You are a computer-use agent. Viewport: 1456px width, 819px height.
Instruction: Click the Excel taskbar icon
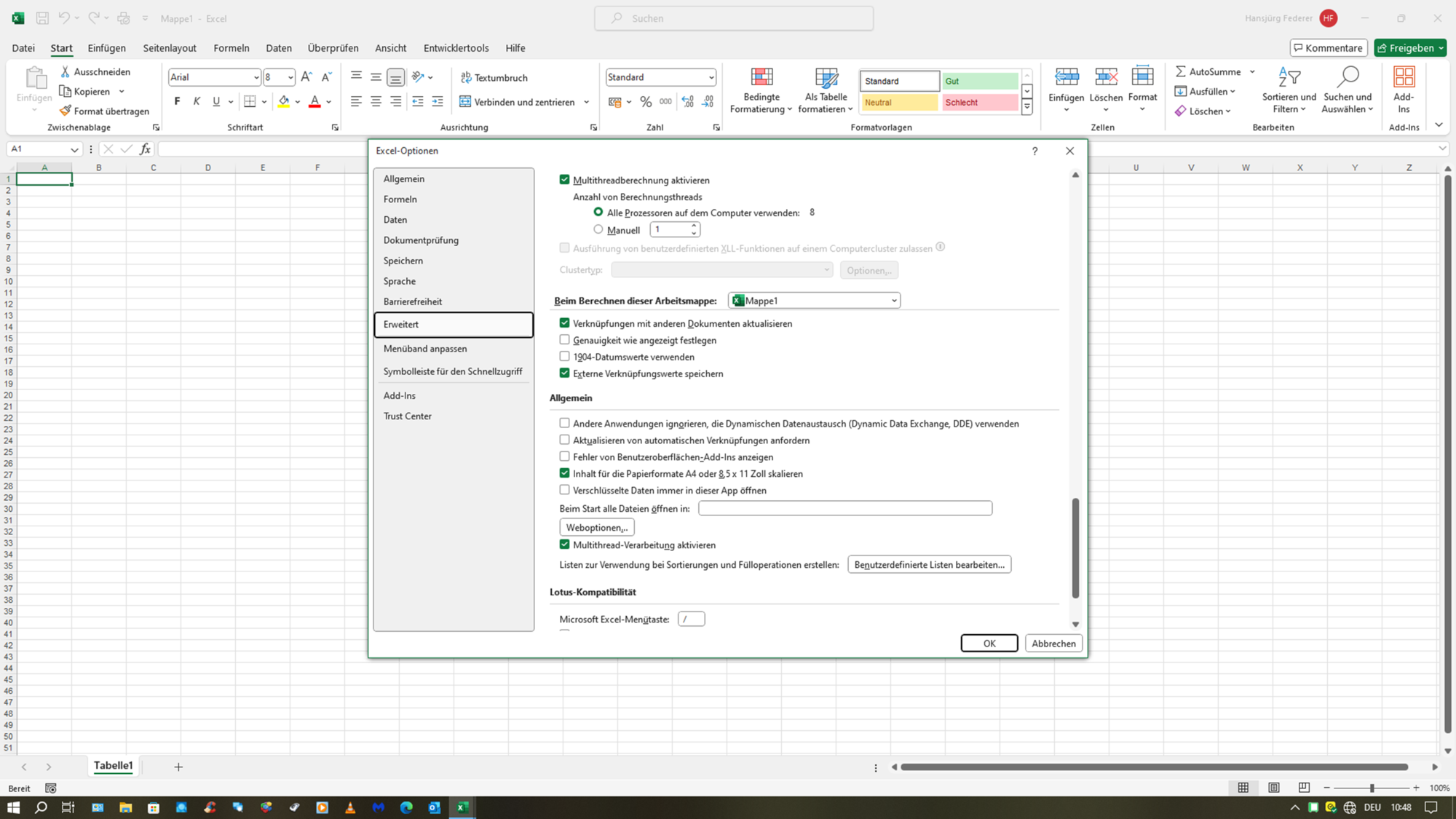click(462, 807)
